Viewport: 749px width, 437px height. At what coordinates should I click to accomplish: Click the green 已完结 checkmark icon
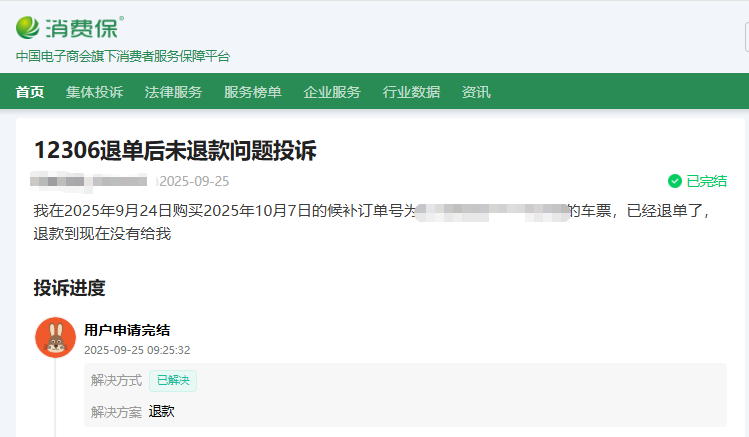point(674,181)
